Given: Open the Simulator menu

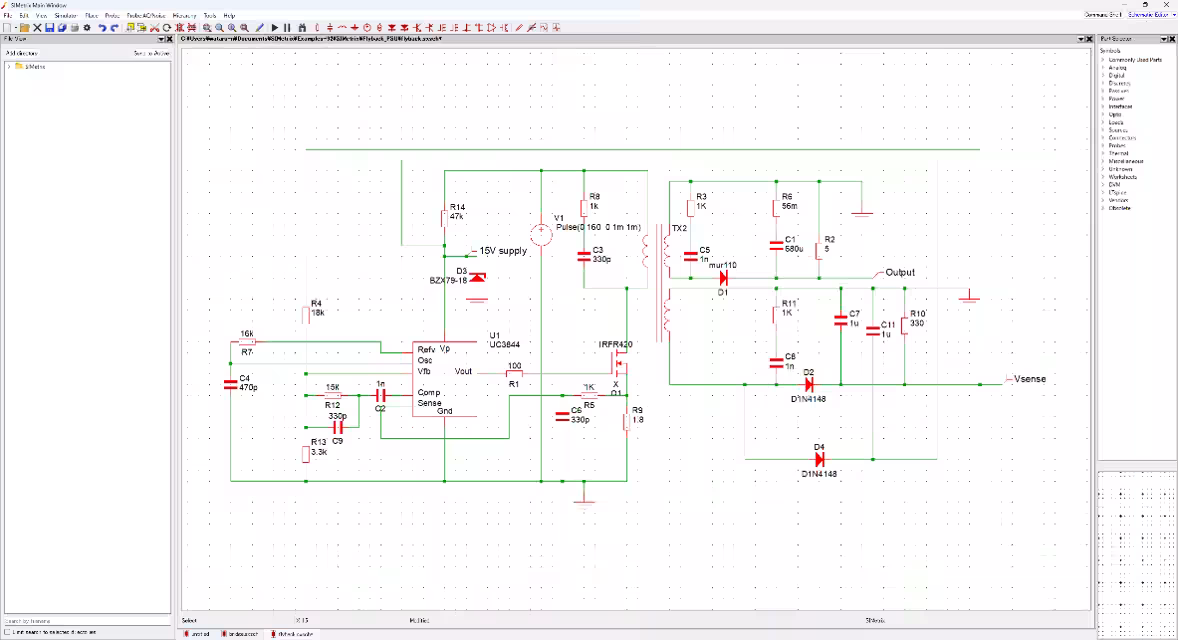Looking at the screenshot, I should [x=65, y=15].
